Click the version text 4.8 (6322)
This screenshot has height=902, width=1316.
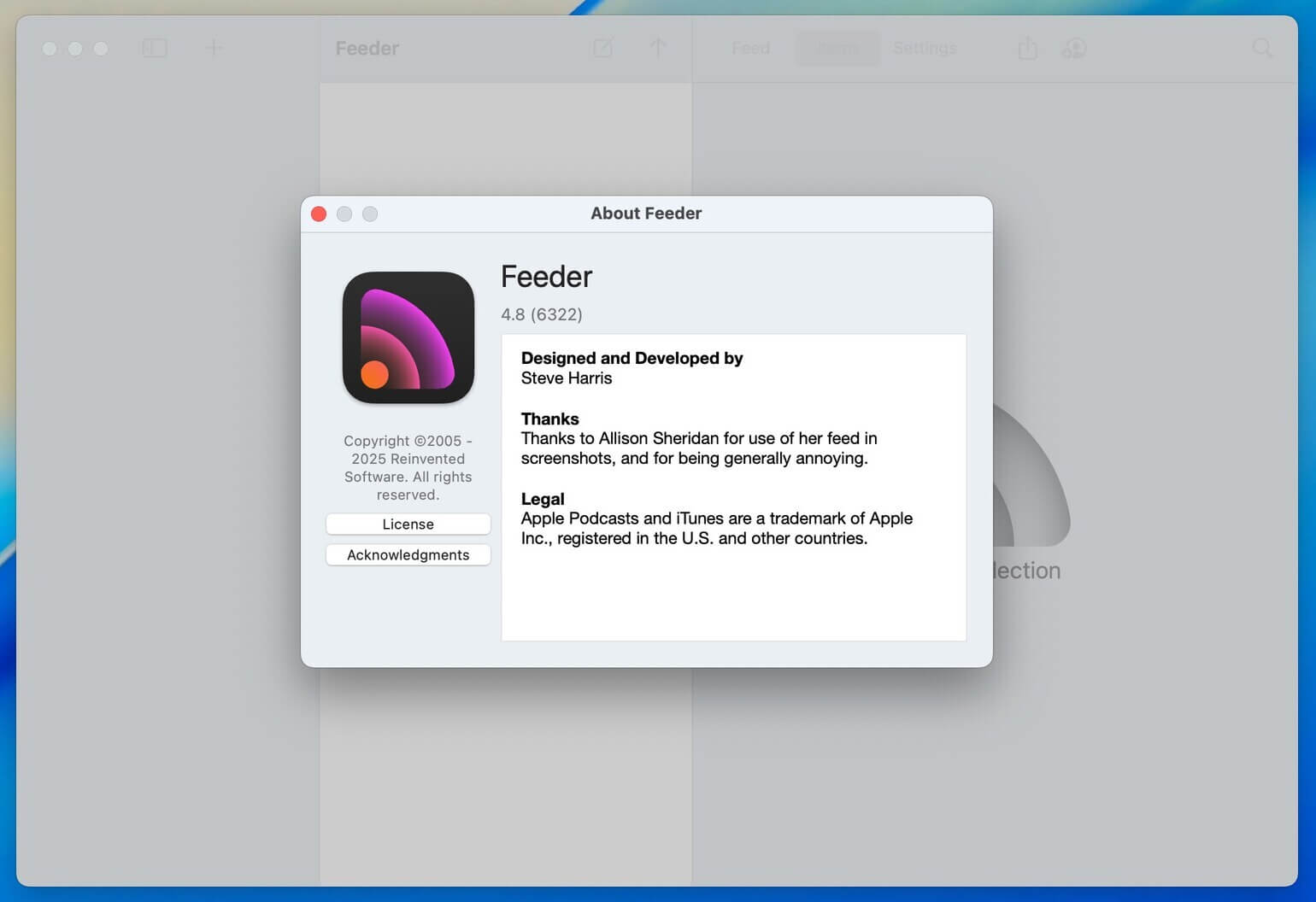[542, 314]
